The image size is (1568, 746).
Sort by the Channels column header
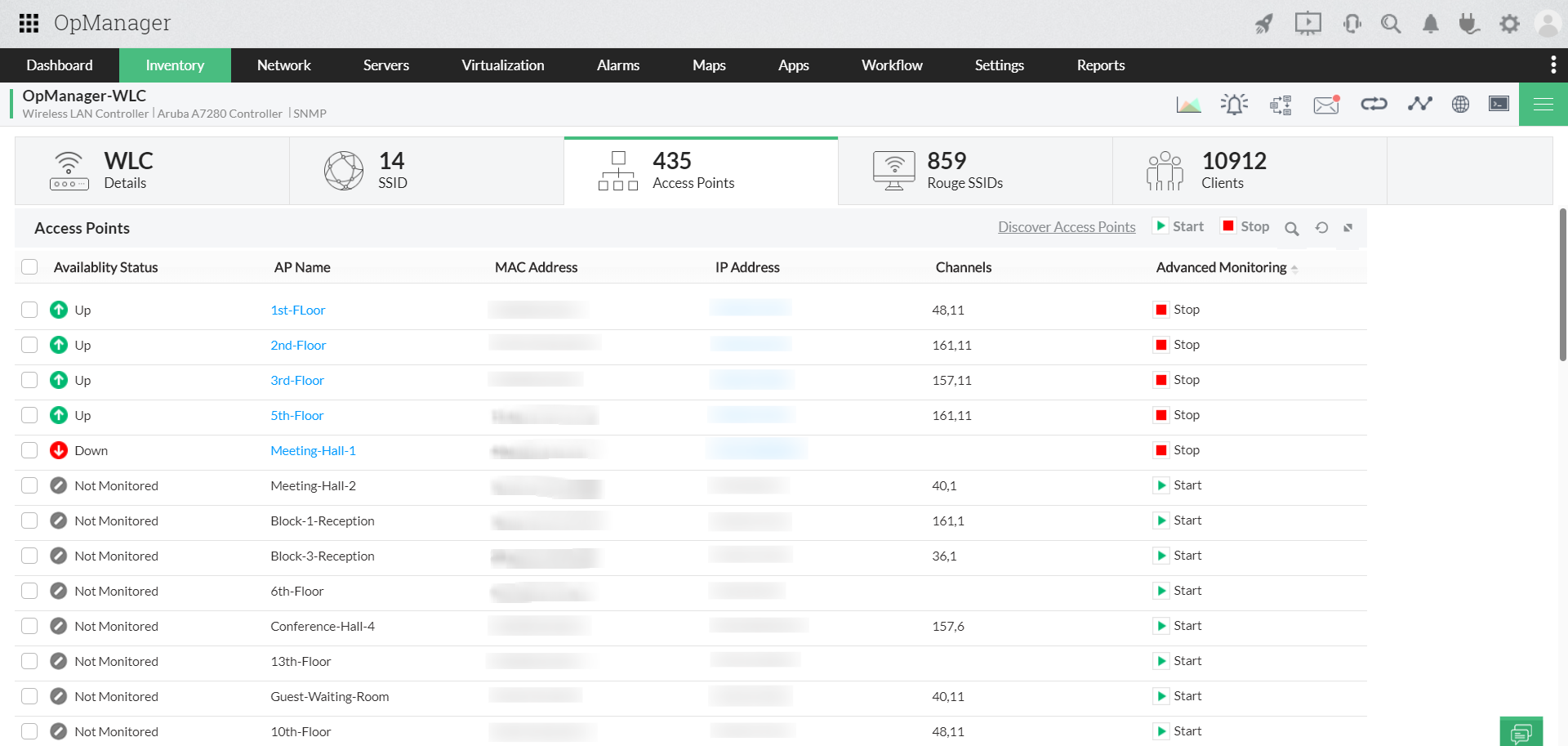964,267
